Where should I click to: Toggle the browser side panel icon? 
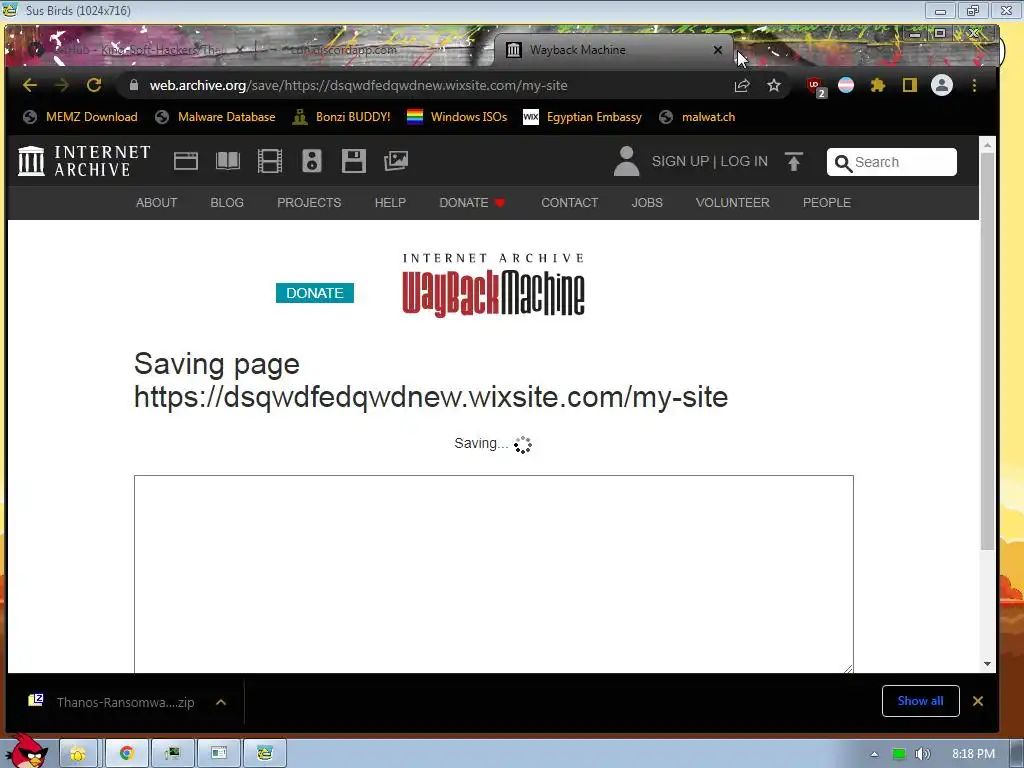pyautogui.click(x=910, y=86)
